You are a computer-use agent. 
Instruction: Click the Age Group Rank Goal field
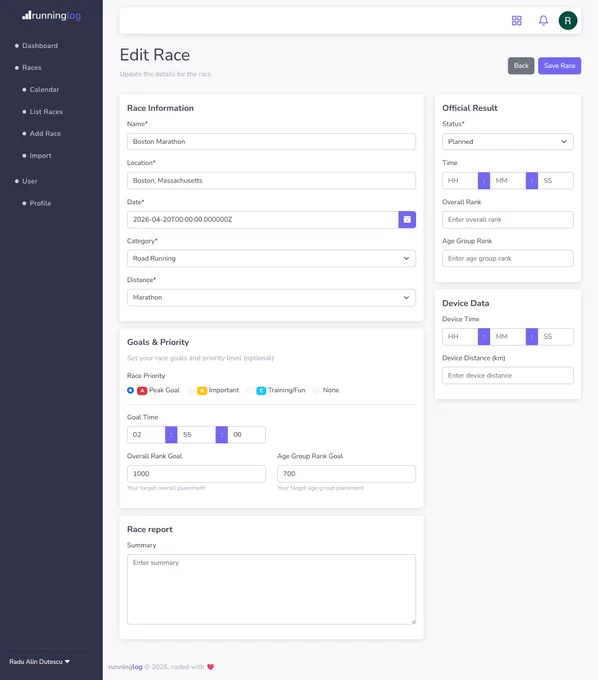click(346, 474)
